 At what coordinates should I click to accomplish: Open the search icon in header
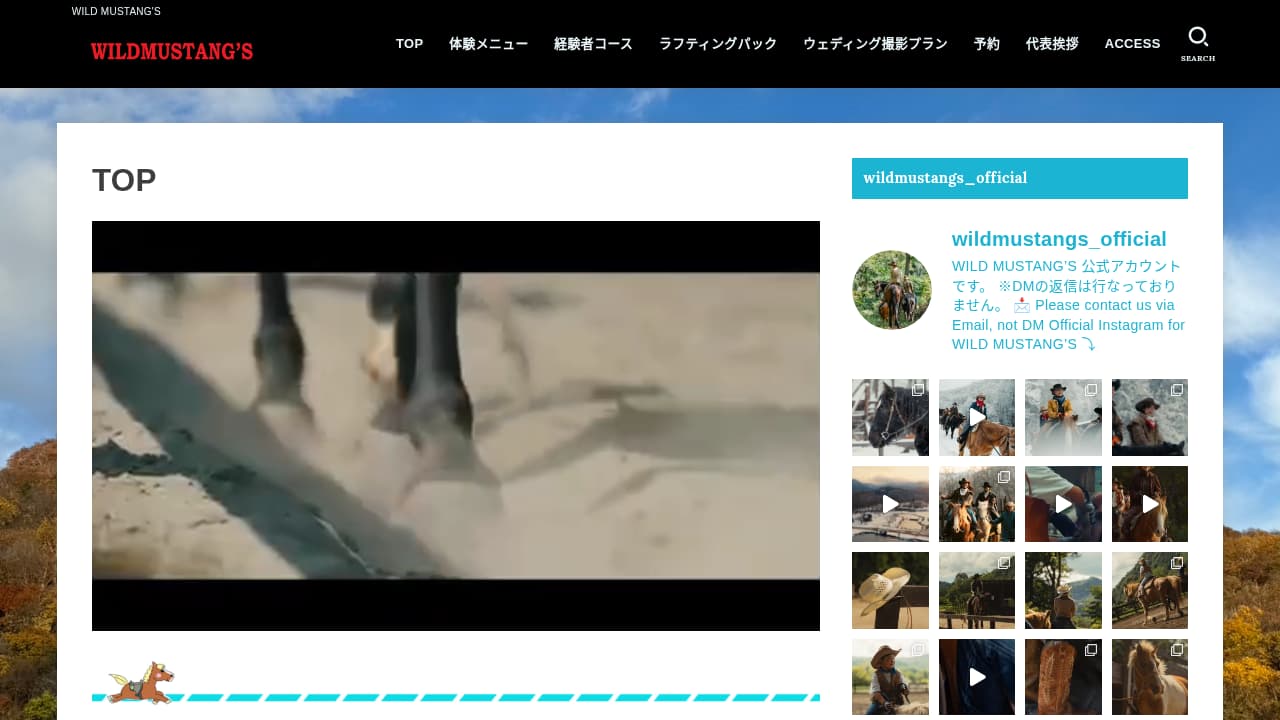coord(1197,43)
